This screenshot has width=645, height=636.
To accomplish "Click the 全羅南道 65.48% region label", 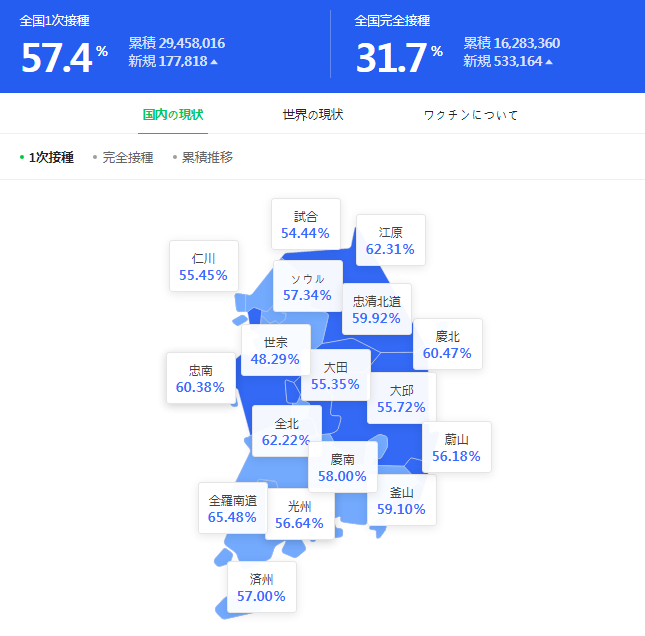I will pyautogui.click(x=232, y=508).
